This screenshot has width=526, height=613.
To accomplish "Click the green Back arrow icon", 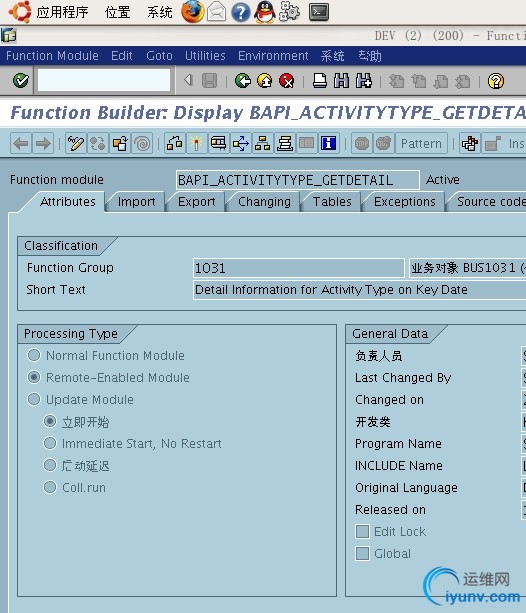I will pos(243,81).
